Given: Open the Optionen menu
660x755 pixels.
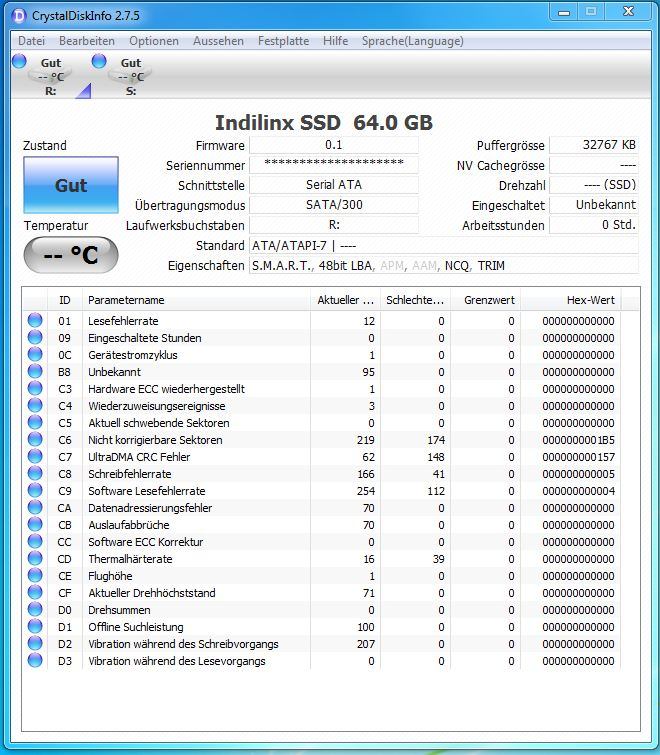Looking at the screenshot, I should click(x=154, y=41).
